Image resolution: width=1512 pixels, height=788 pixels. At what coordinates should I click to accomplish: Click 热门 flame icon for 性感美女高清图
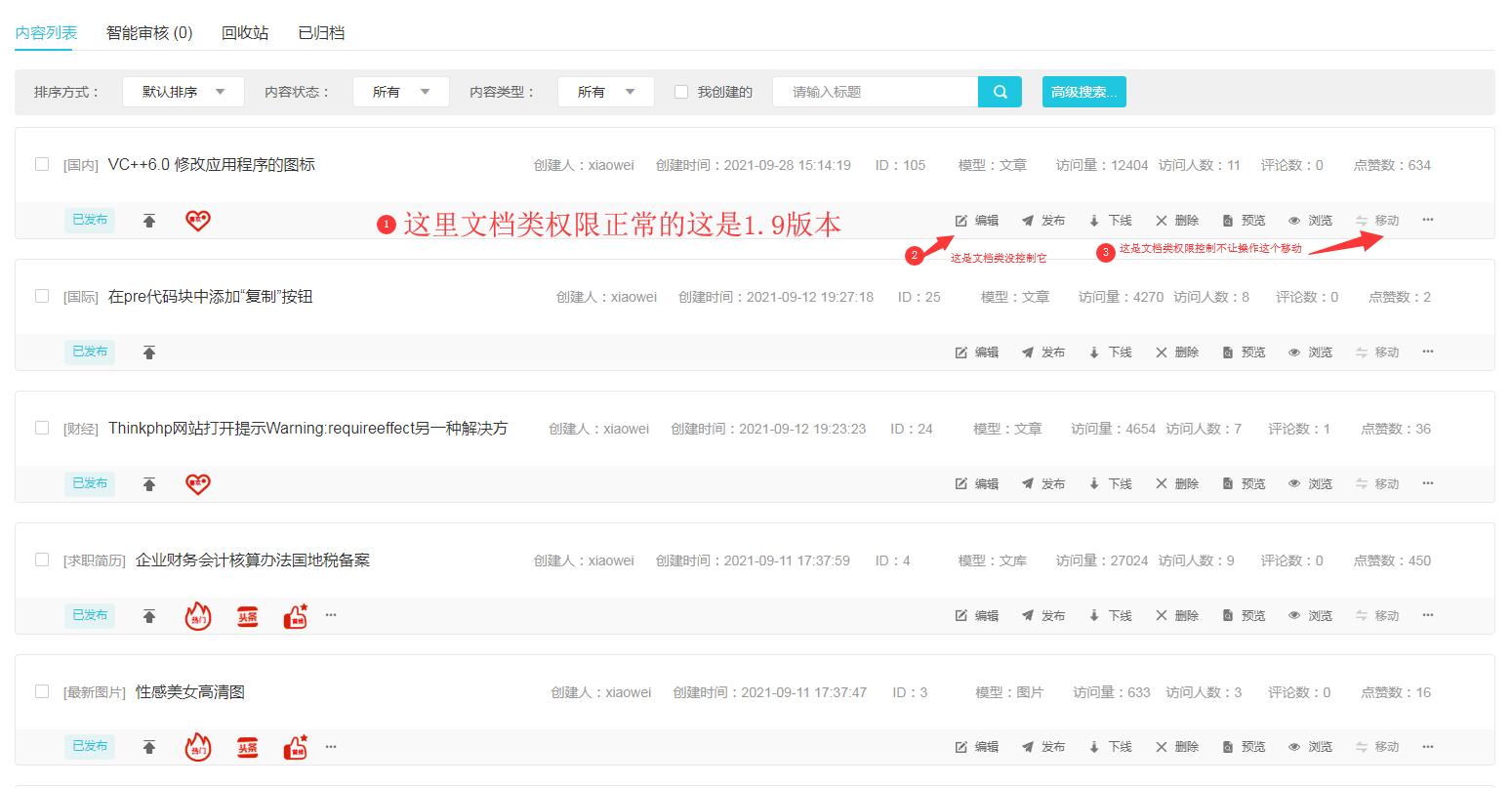(198, 747)
